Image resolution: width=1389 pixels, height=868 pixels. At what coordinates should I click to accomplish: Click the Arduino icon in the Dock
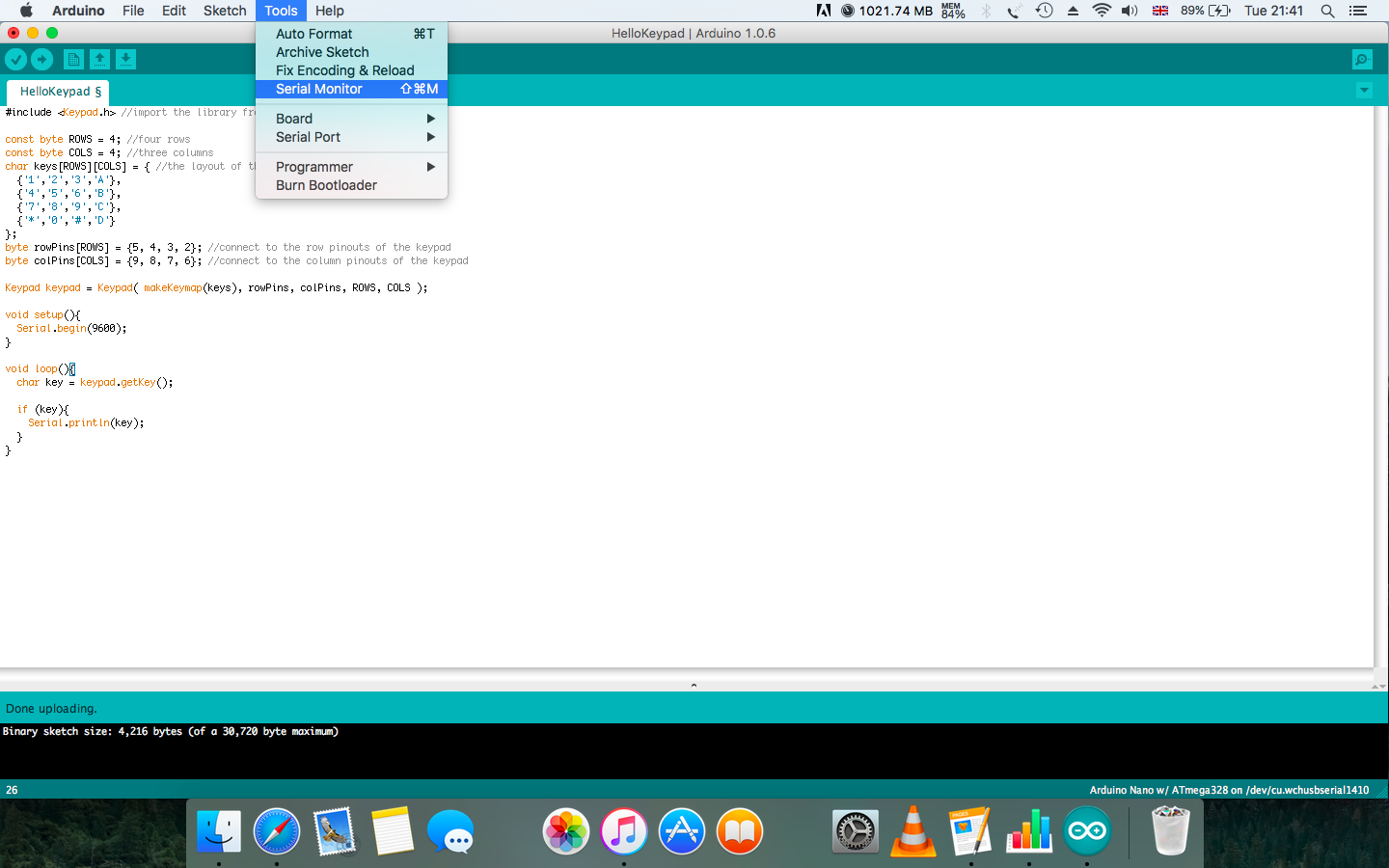[1087, 830]
